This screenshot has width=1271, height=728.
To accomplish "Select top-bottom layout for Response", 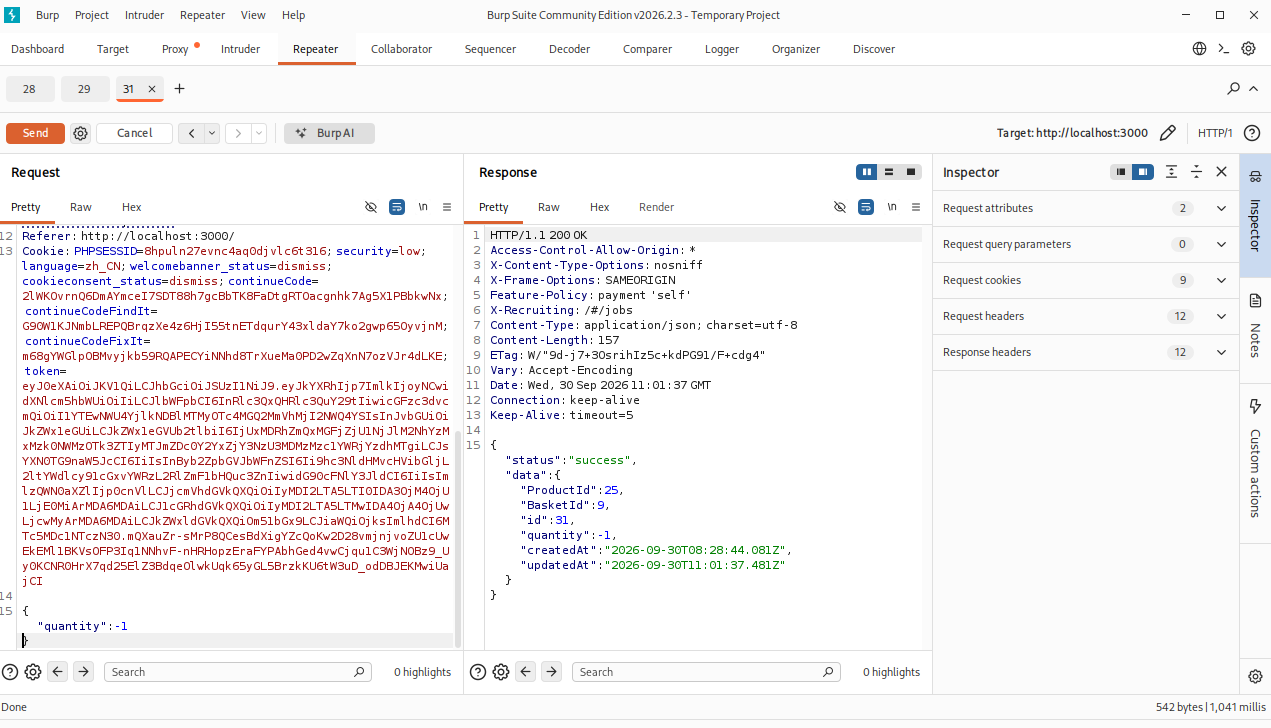I will (889, 172).
